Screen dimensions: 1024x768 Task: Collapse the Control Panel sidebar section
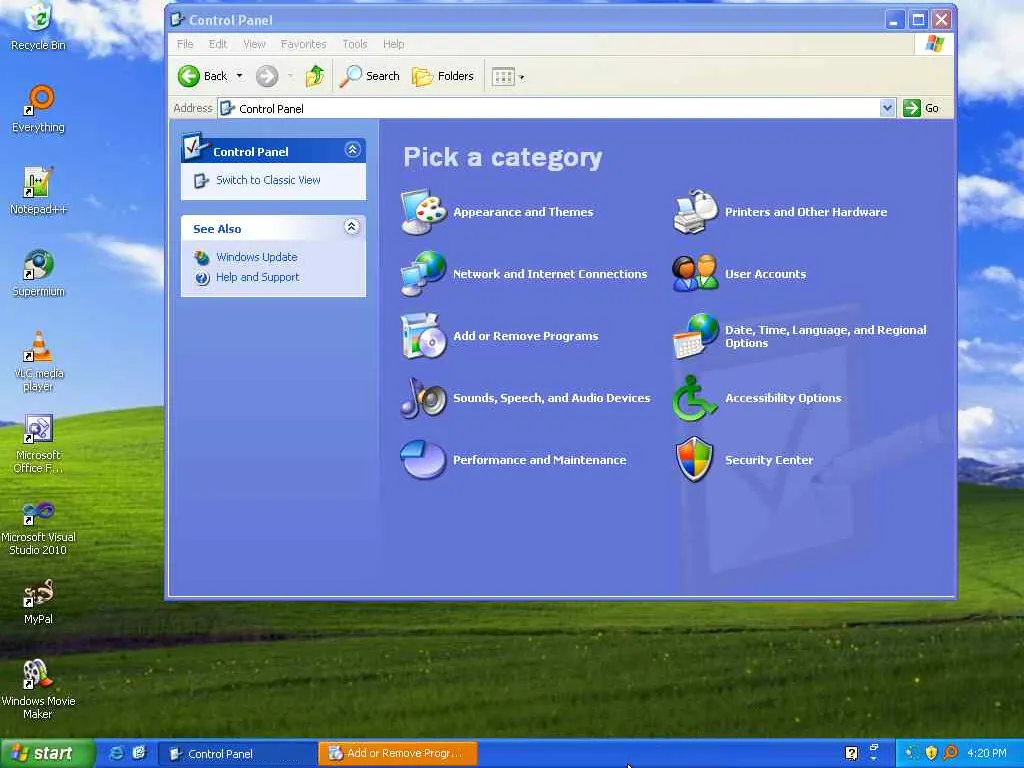click(x=352, y=150)
